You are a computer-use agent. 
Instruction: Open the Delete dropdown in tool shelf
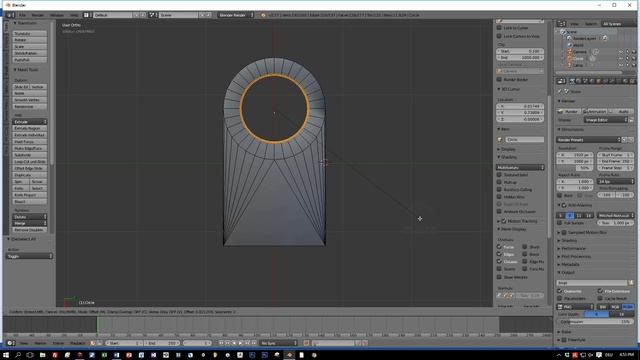click(x=29, y=217)
